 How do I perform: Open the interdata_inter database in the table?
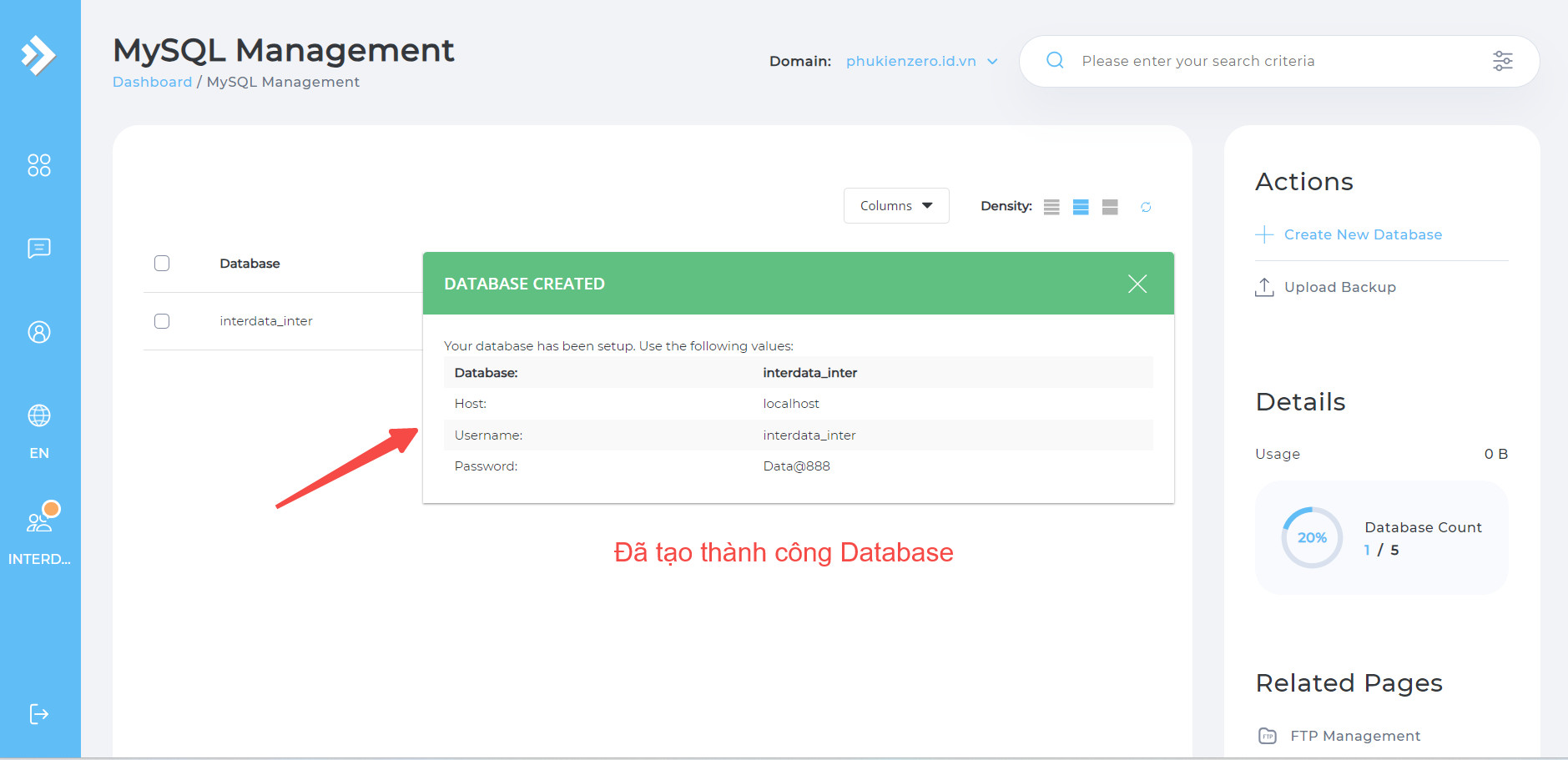click(x=266, y=321)
